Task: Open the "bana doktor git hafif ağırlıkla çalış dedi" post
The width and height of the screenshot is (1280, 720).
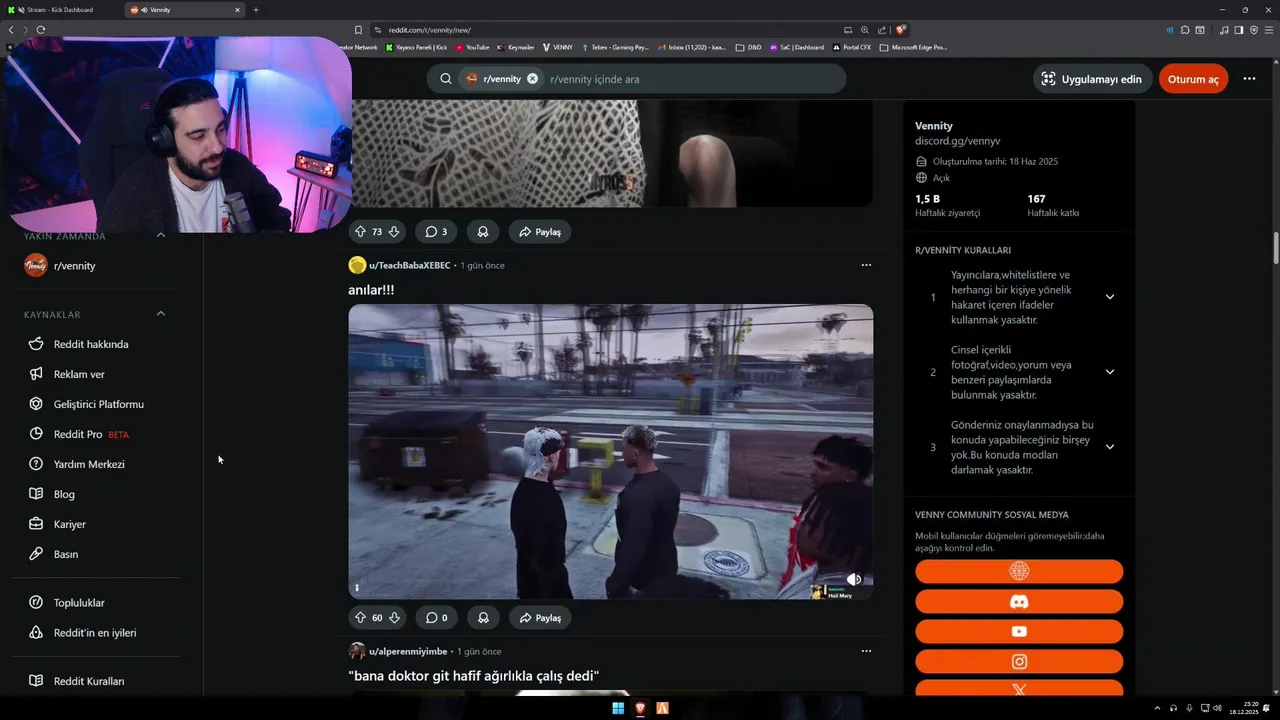Action: click(x=473, y=676)
